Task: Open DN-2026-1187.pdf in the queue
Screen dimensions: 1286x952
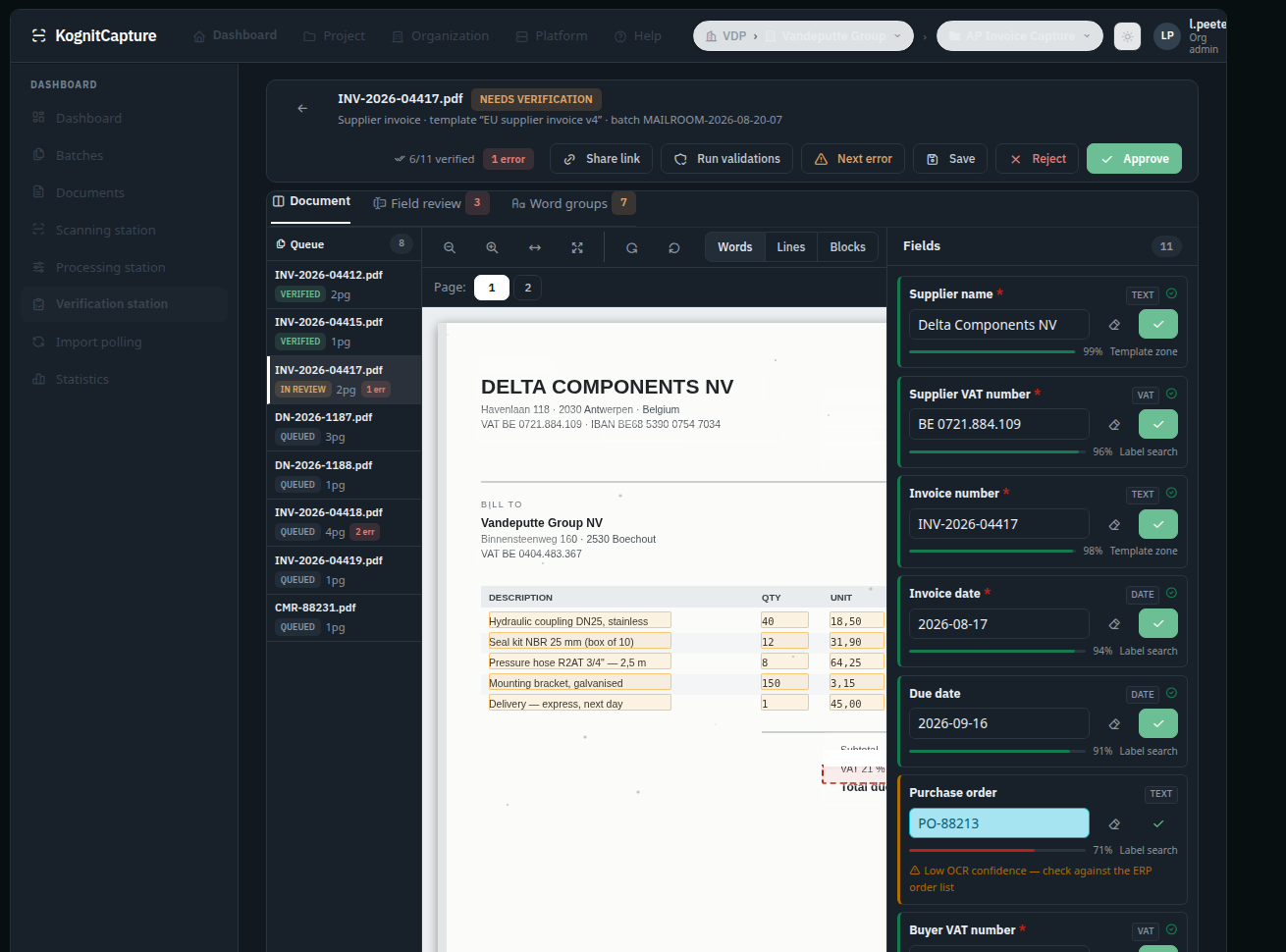Action: pyautogui.click(x=344, y=427)
